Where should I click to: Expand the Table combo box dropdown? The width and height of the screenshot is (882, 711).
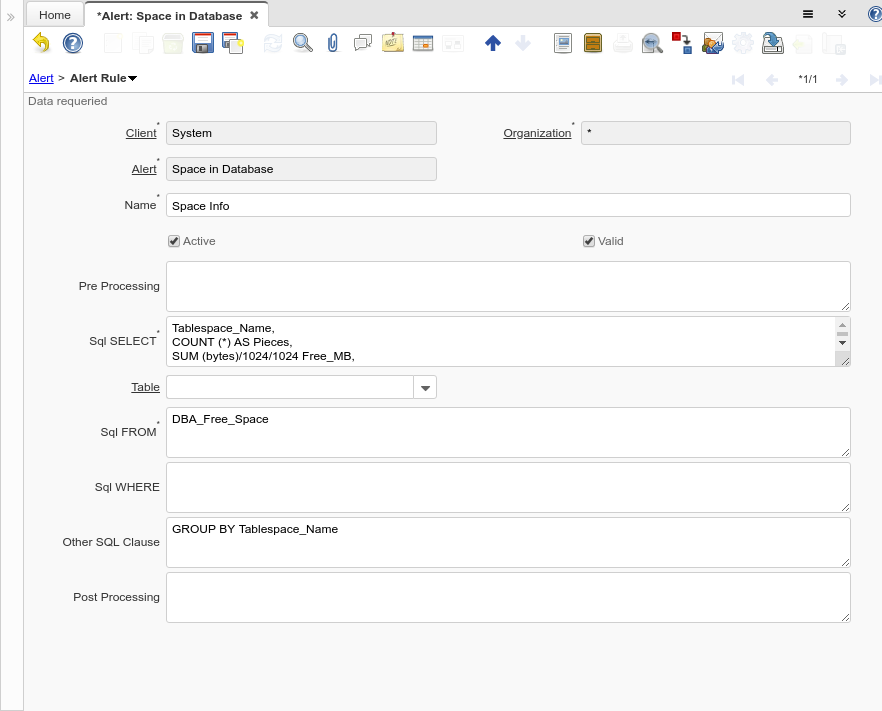point(425,388)
